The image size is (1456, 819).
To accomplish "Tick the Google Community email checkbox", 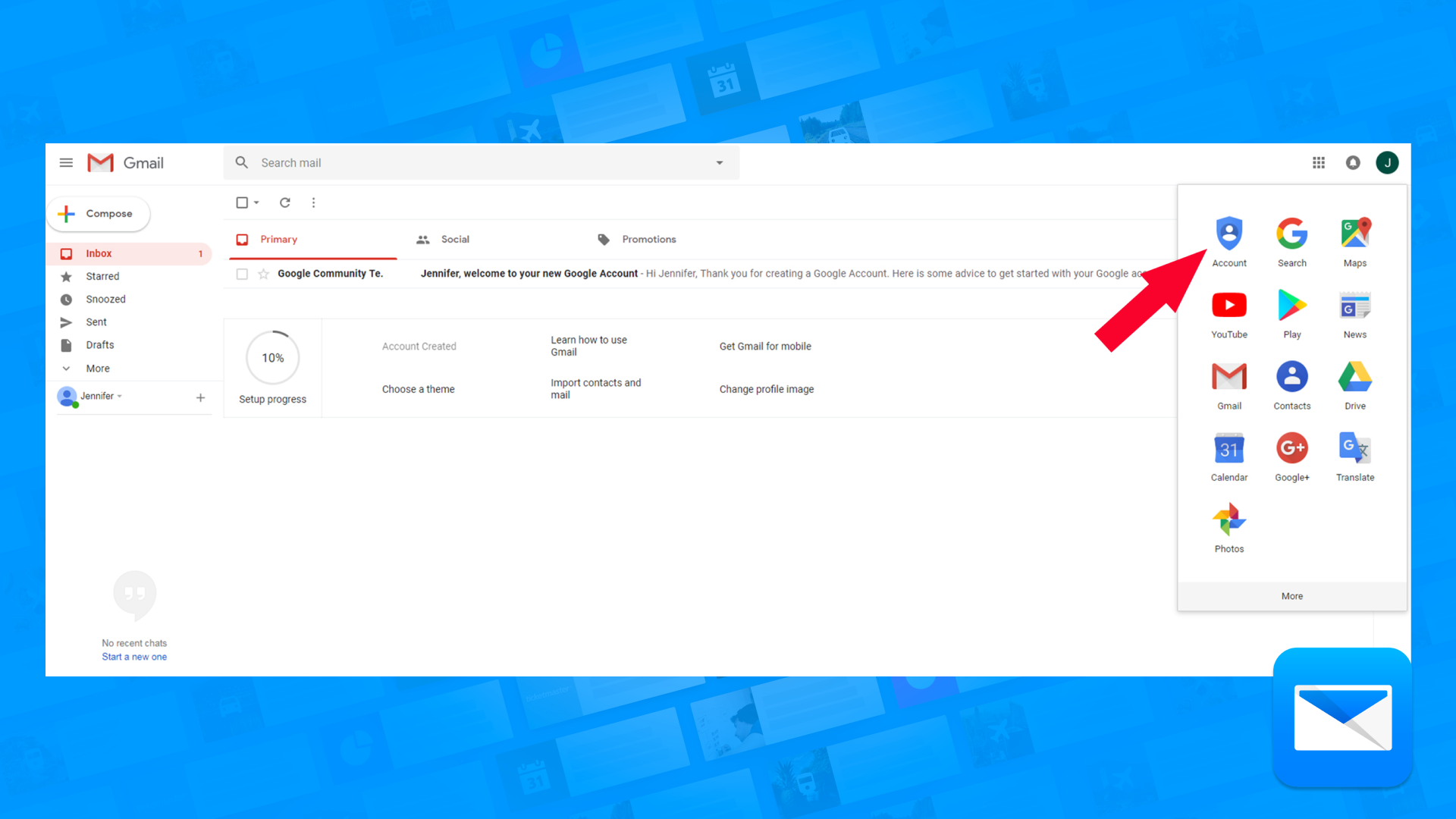I will coord(242,274).
